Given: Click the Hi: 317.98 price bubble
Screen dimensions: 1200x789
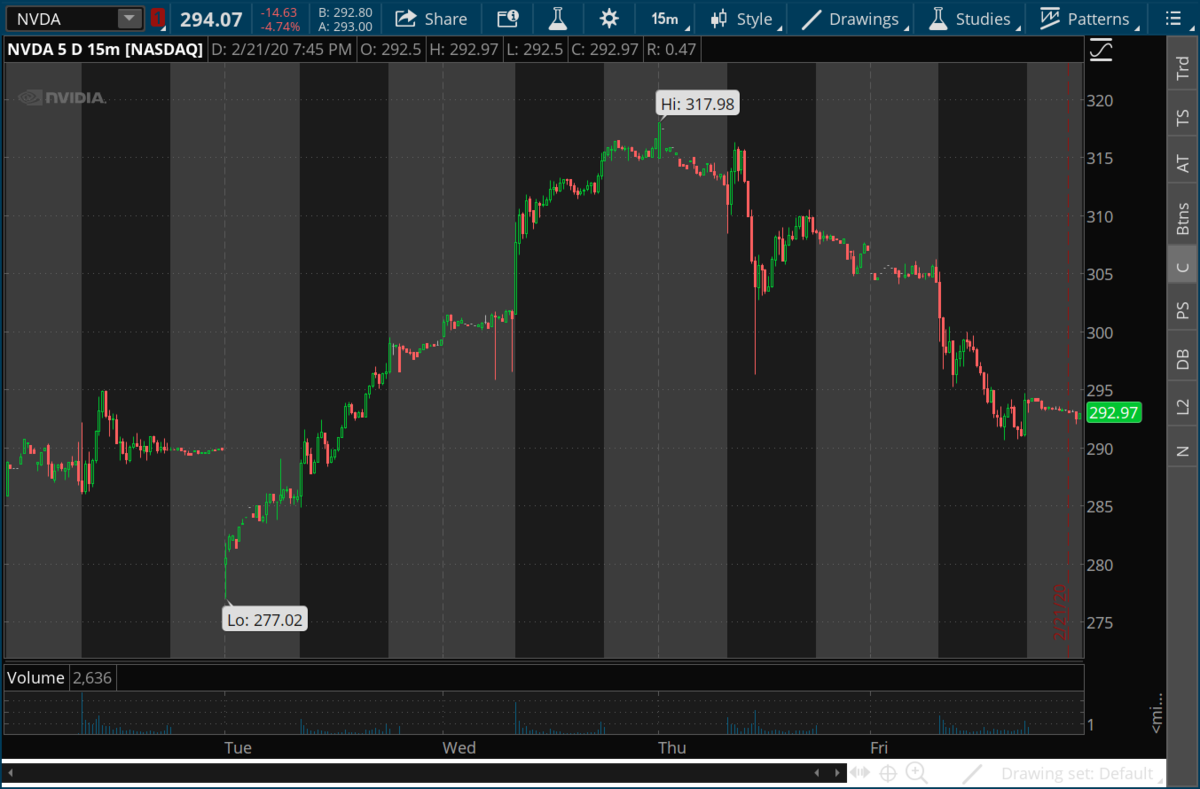Looking at the screenshot, I should (x=698, y=103).
